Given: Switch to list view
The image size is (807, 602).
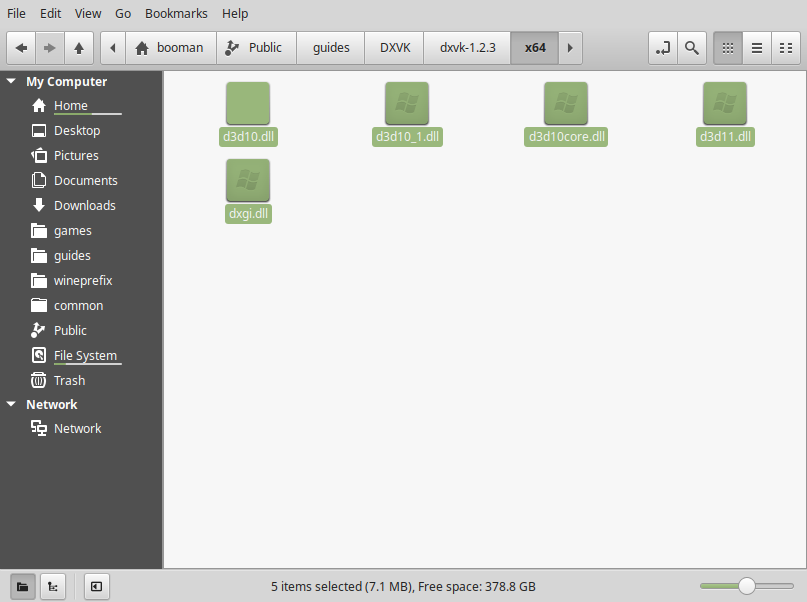Looking at the screenshot, I should [x=757, y=48].
